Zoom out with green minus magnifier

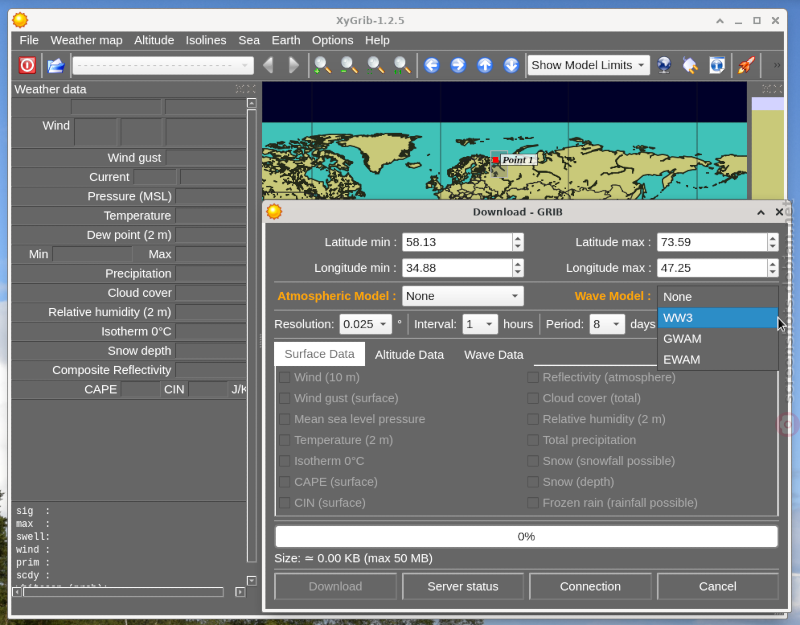pyautogui.click(x=349, y=65)
